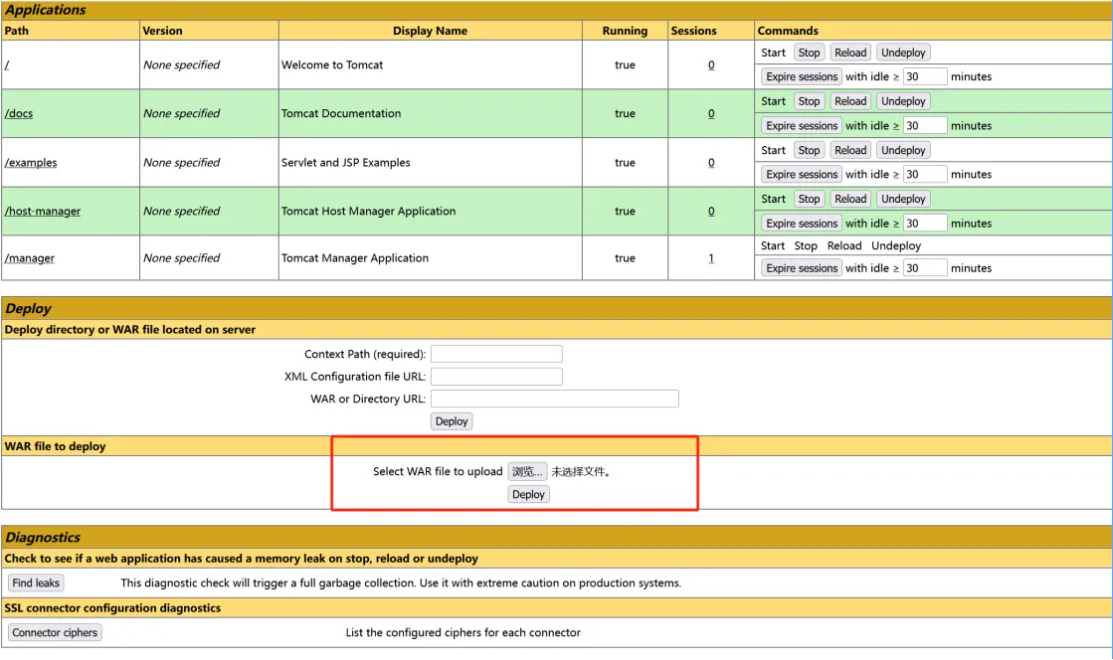This screenshot has width=1113, height=660.
Task: Reload the root Welcome to Tomcat app
Action: pyautogui.click(x=850, y=53)
